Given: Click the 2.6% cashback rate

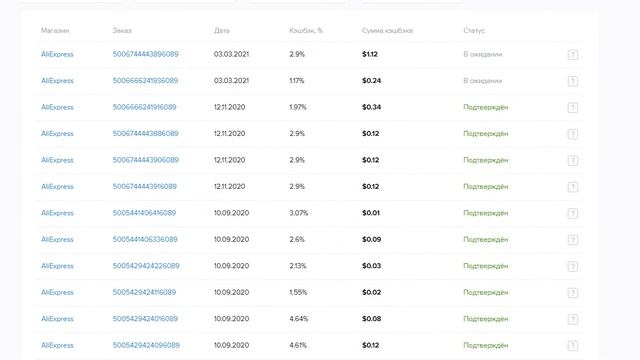Looking at the screenshot, I should pyautogui.click(x=297, y=240).
